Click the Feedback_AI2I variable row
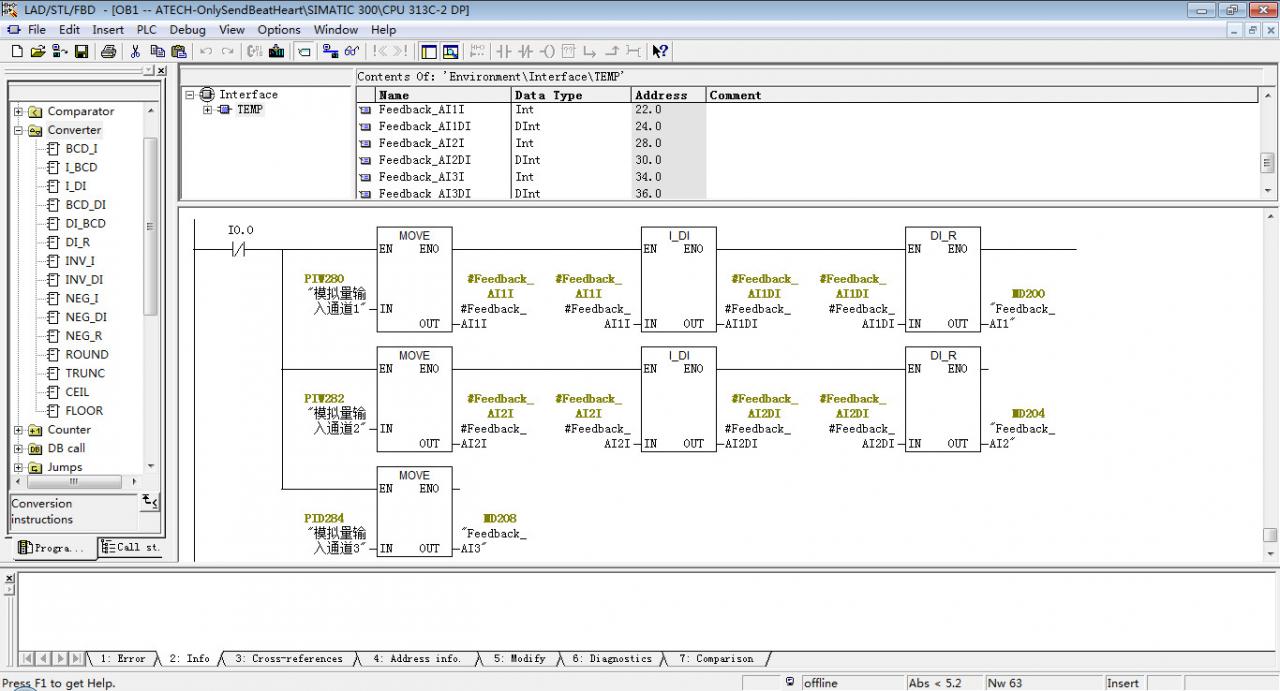 pos(421,143)
